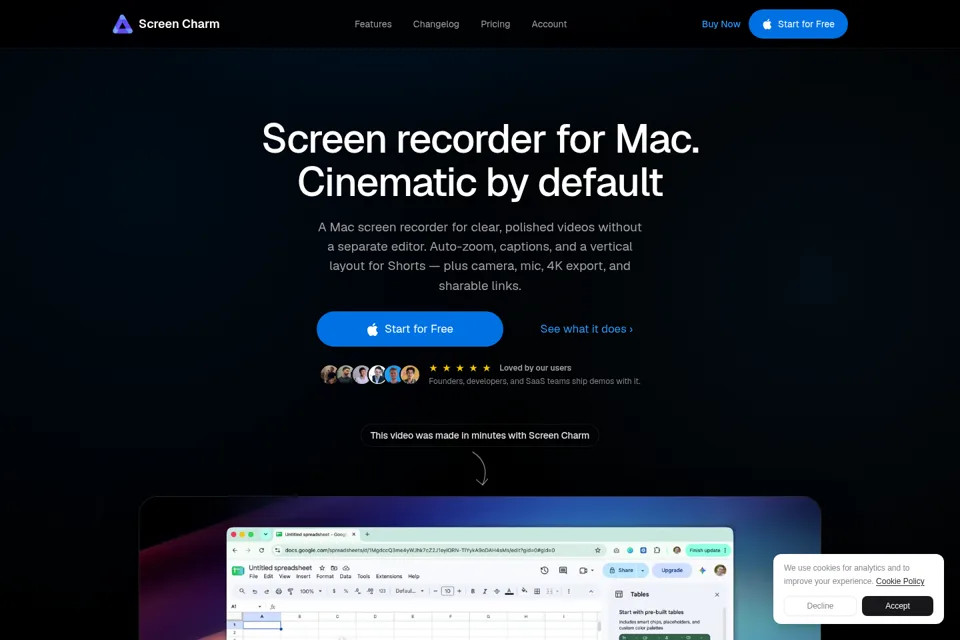
Task: Decline cookies in the banner
Action: click(820, 606)
